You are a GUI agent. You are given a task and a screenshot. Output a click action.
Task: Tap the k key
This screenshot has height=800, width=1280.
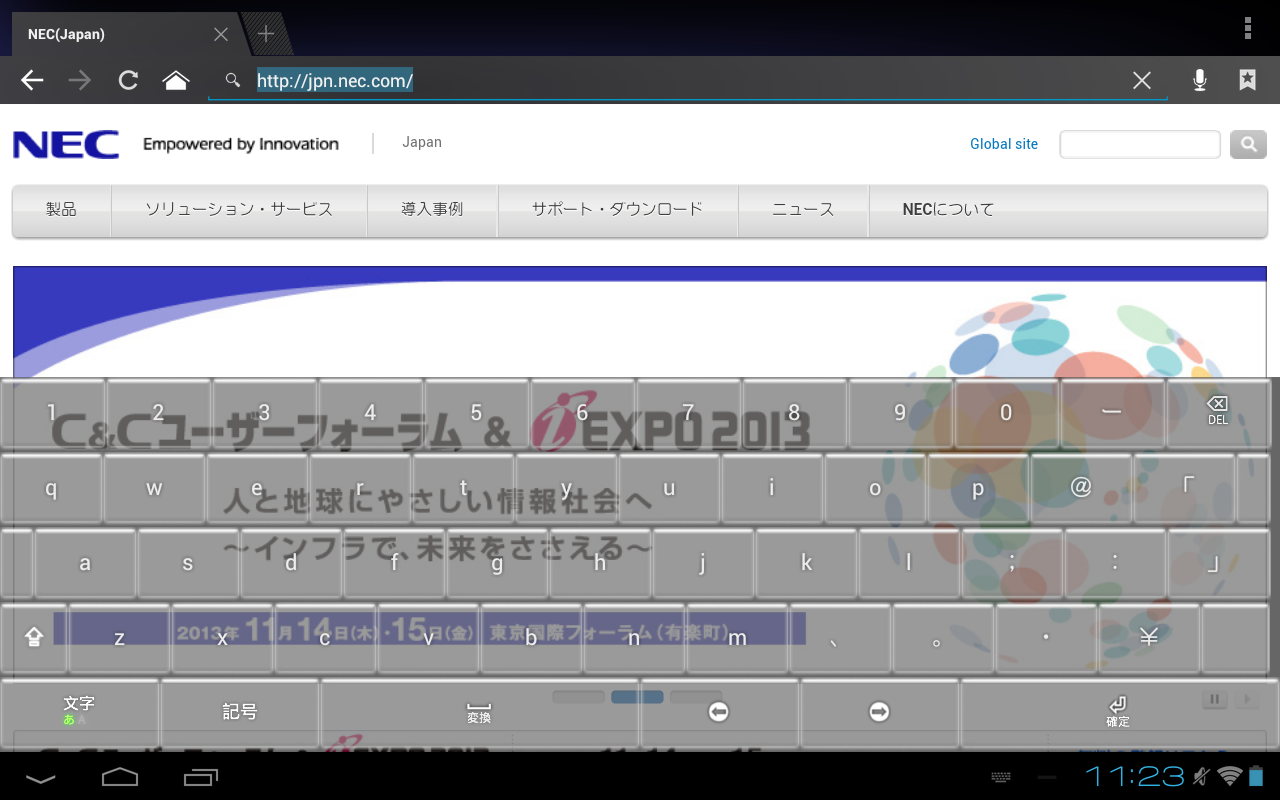(x=806, y=563)
